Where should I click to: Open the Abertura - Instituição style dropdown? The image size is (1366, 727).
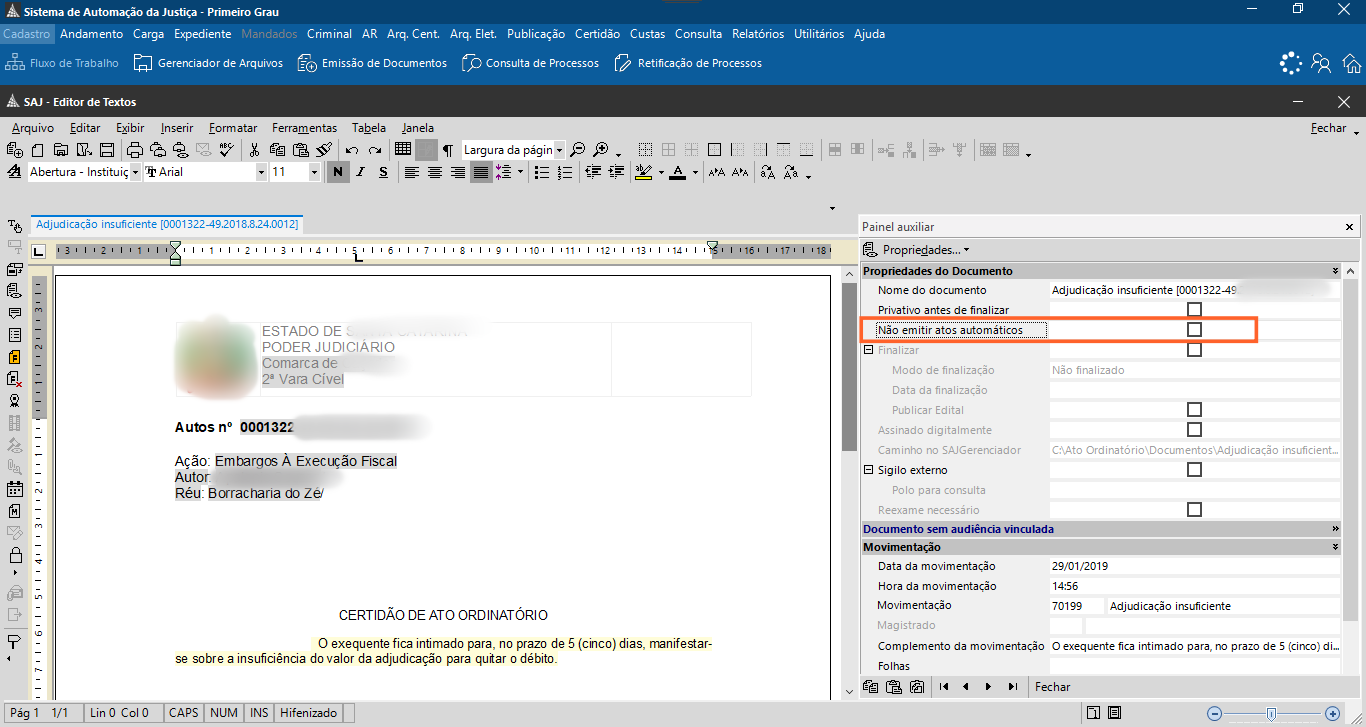click(135, 172)
